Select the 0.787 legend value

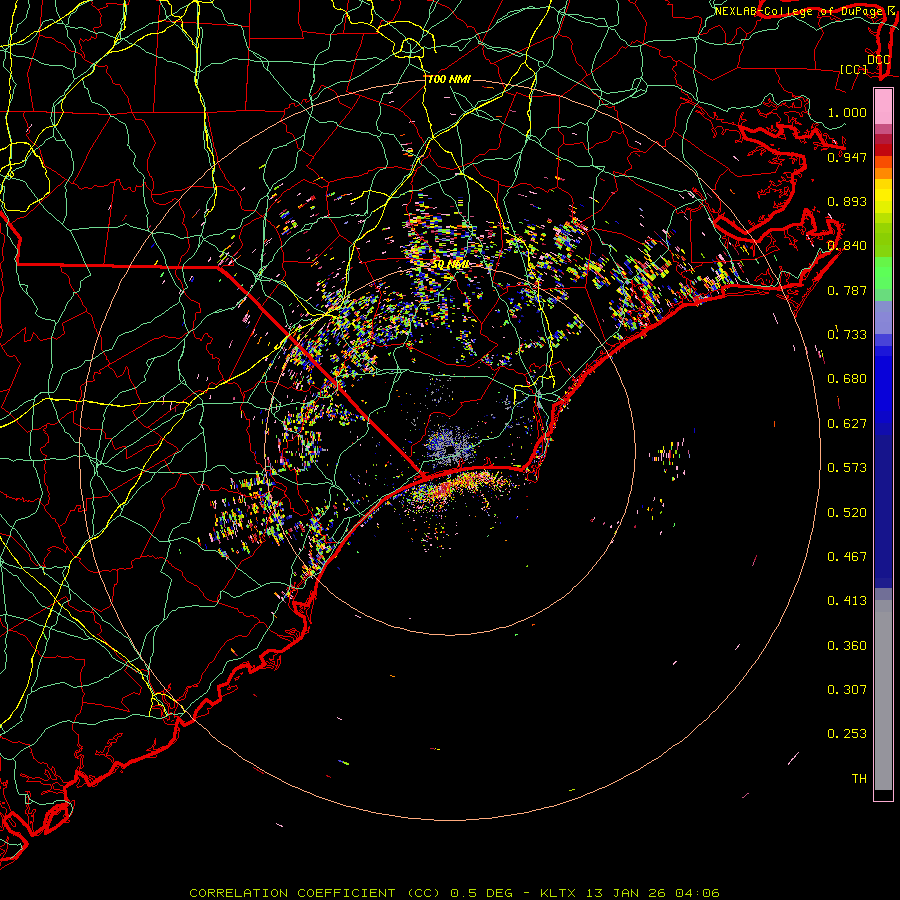point(847,290)
